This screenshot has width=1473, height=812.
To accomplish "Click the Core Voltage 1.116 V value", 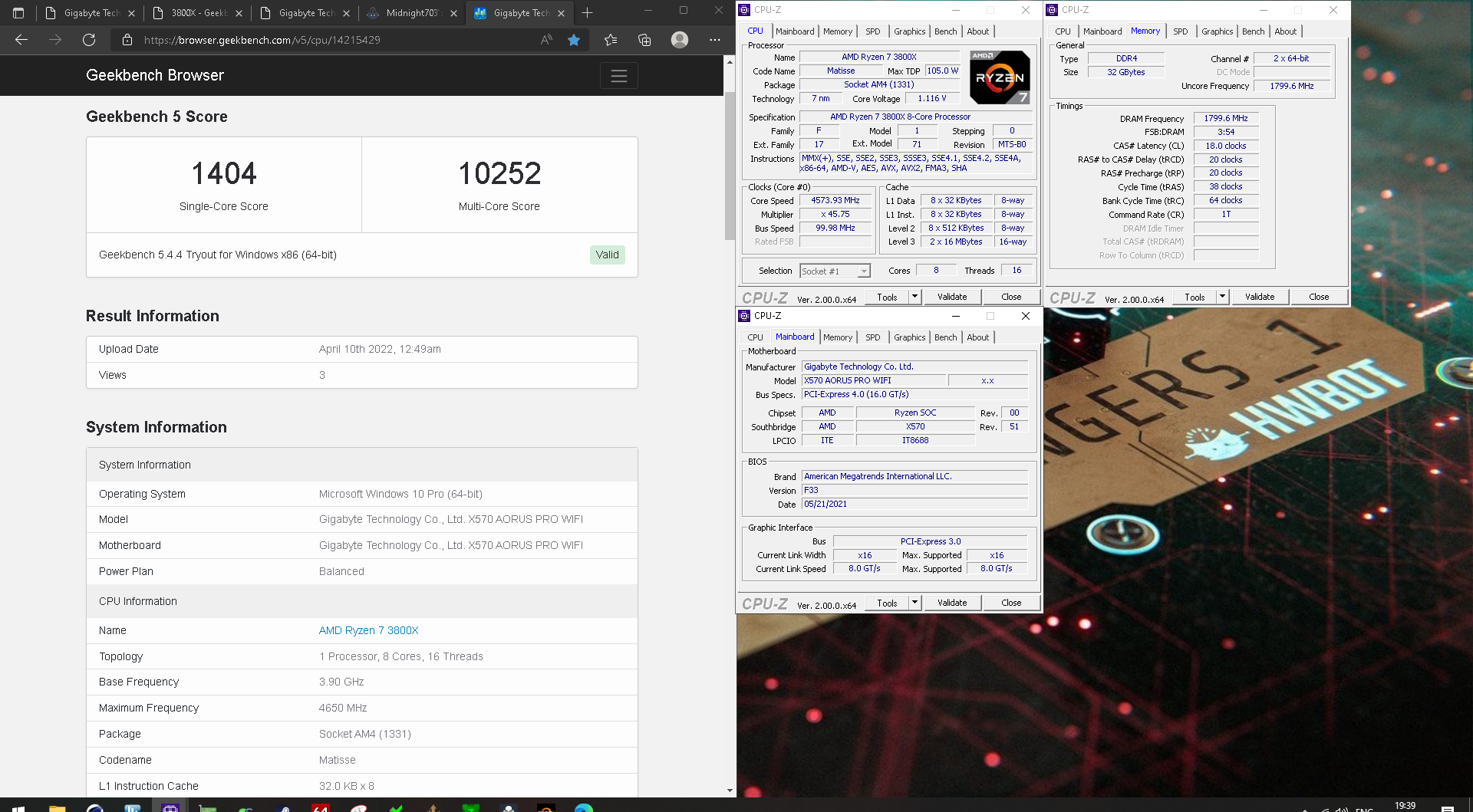I will click(932, 98).
